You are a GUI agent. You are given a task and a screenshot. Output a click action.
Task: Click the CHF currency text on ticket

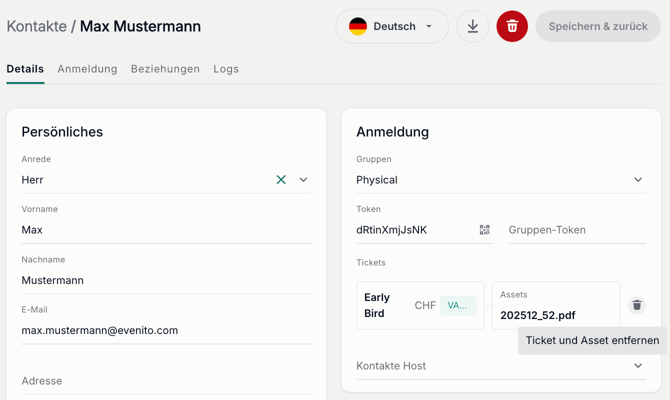pyautogui.click(x=425, y=306)
